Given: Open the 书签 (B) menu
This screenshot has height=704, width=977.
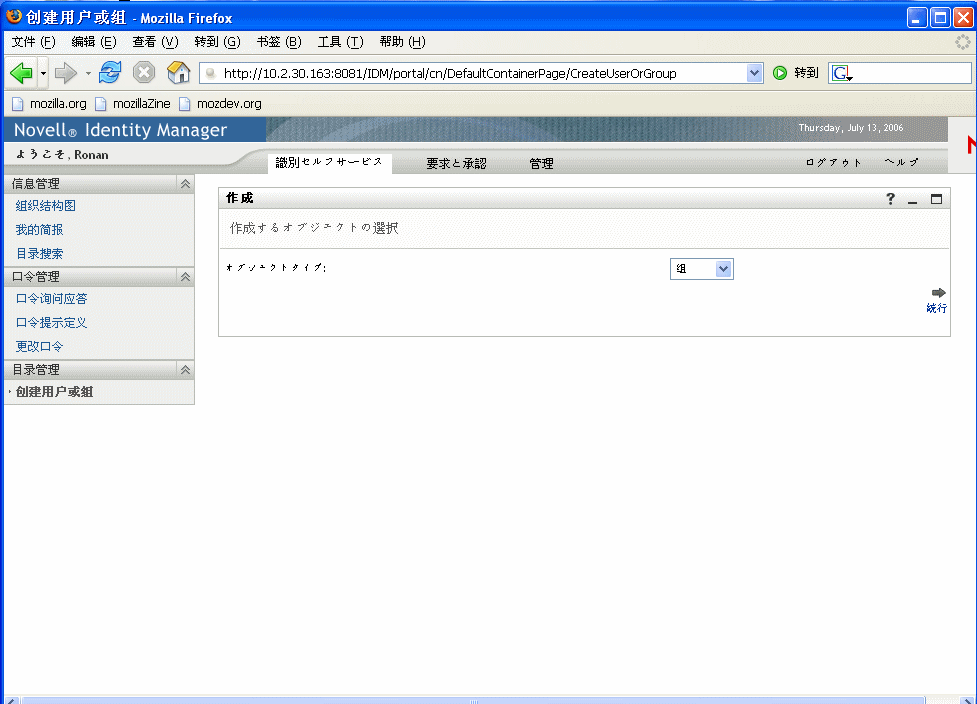Looking at the screenshot, I should pyautogui.click(x=279, y=42).
